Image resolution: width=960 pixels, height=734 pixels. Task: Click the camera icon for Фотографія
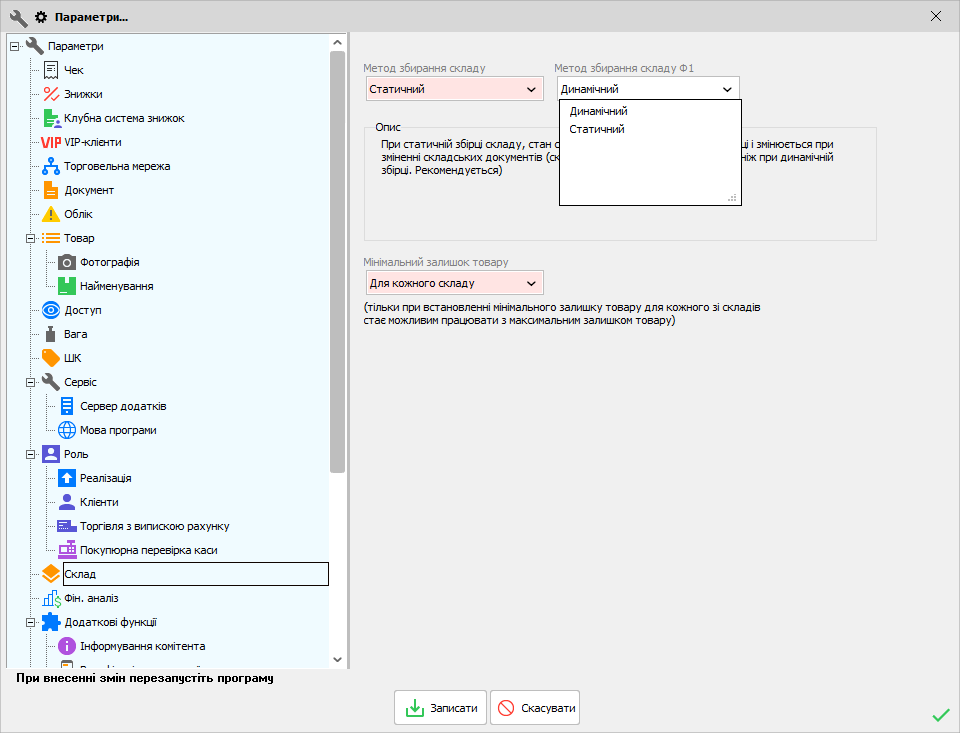[67, 262]
